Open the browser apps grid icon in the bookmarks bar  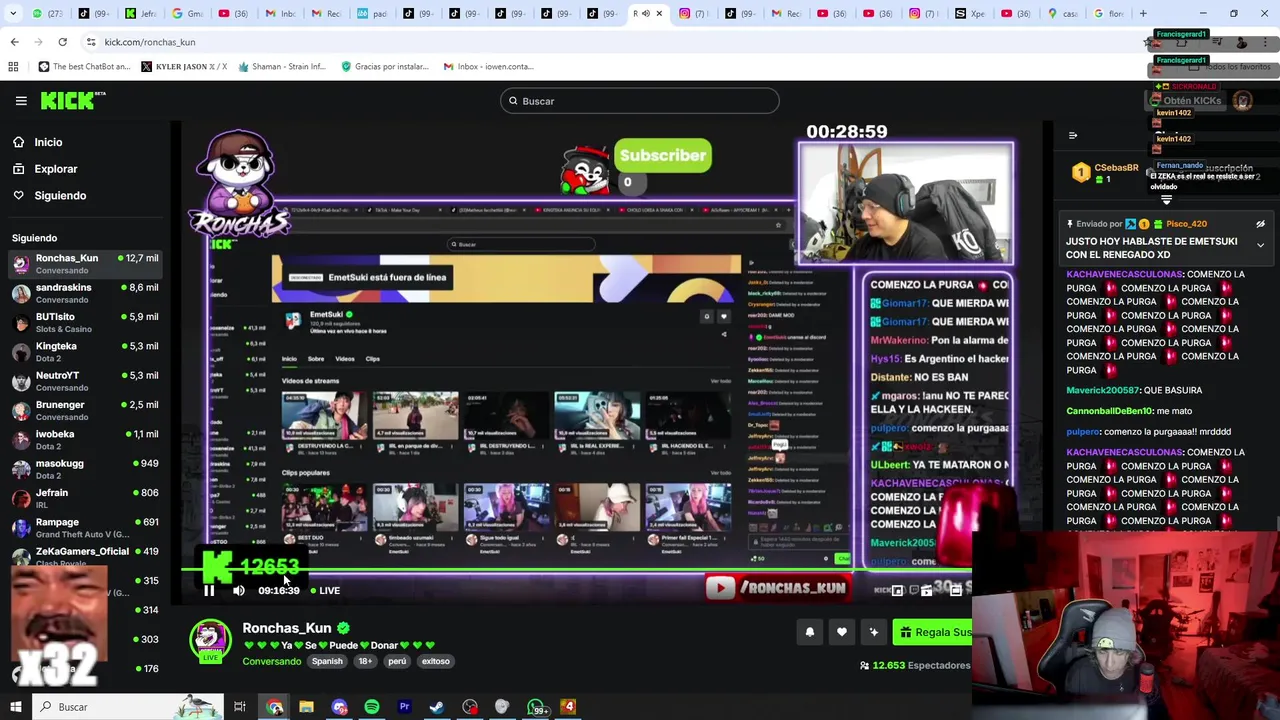(x=13, y=67)
